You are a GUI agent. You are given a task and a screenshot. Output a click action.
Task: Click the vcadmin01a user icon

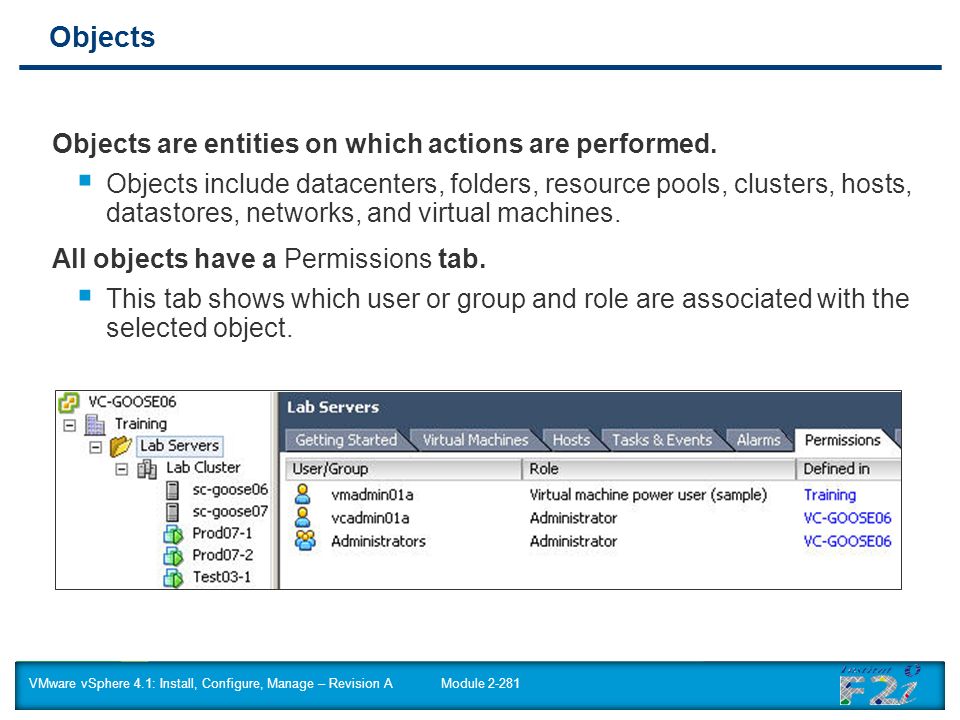coord(302,517)
